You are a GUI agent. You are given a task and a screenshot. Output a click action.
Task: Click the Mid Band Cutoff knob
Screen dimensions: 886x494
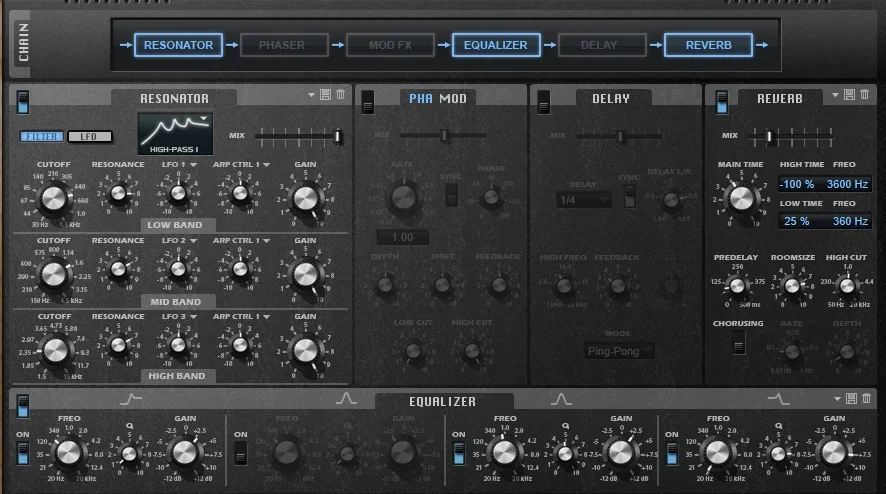click(54, 275)
